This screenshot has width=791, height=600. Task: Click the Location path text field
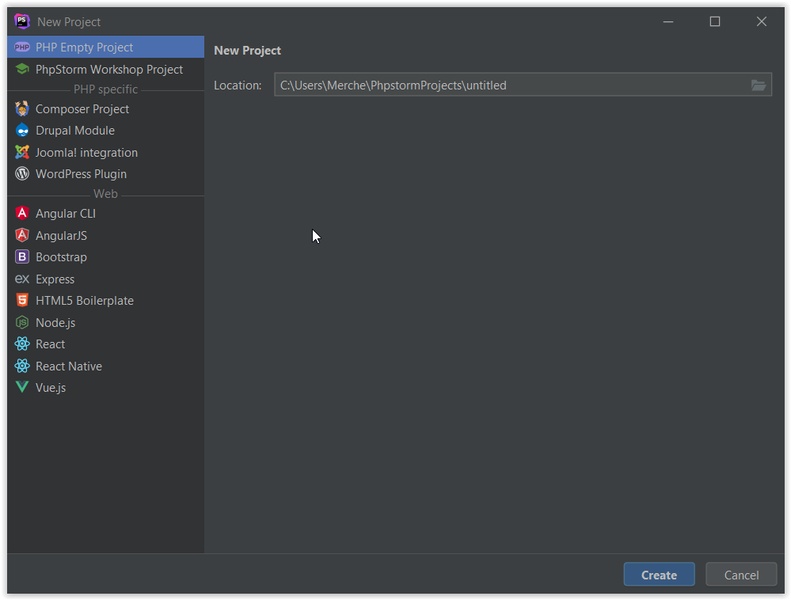coord(510,85)
